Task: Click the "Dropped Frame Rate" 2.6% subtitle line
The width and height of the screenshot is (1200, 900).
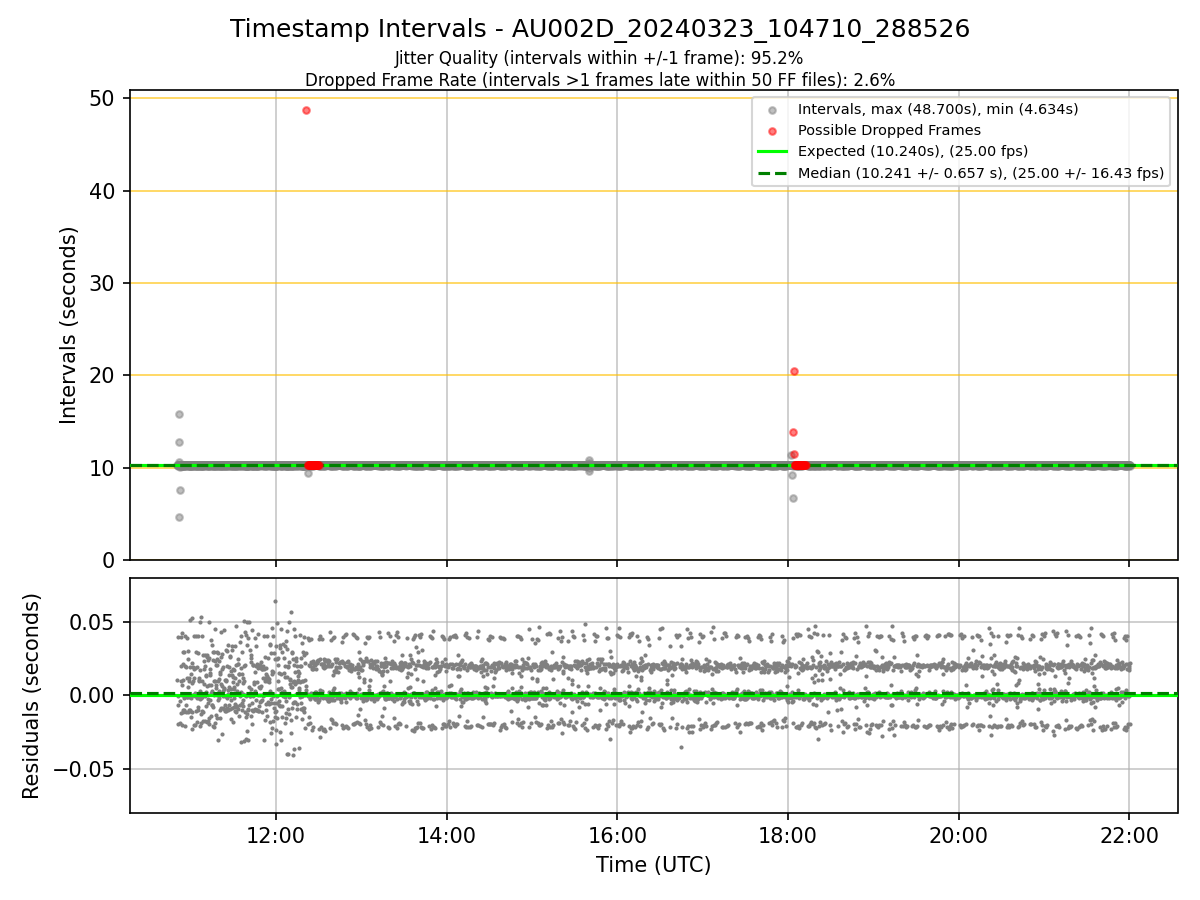Action: click(x=600, y=79)
